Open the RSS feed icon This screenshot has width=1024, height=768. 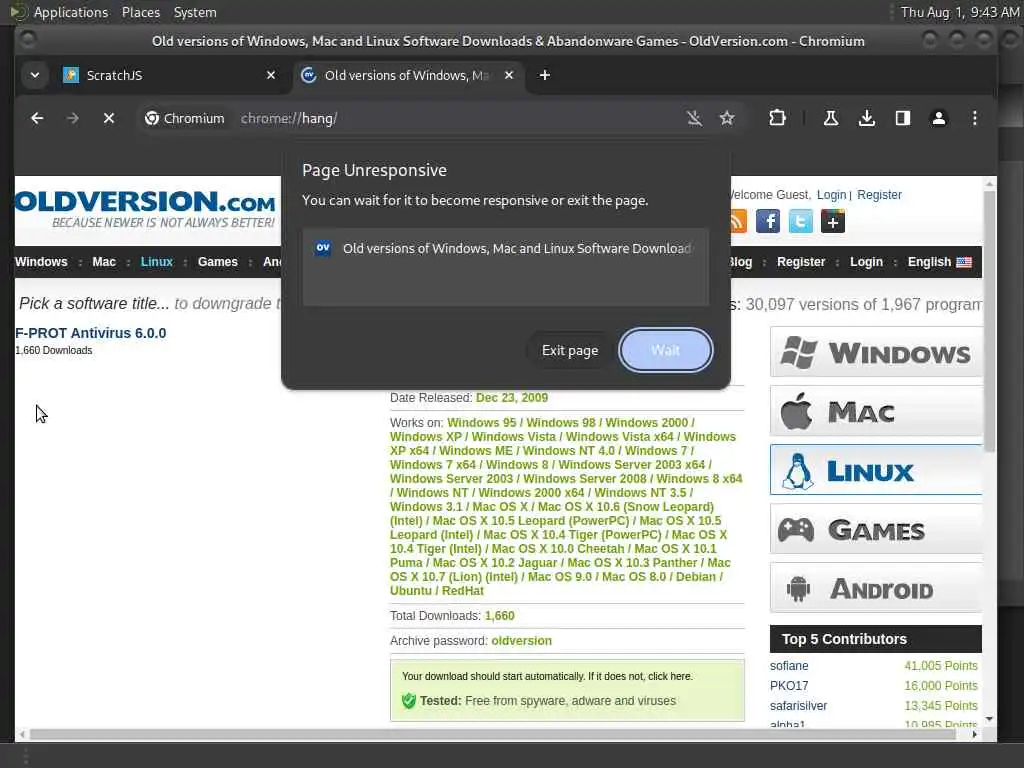pos(738,221)
